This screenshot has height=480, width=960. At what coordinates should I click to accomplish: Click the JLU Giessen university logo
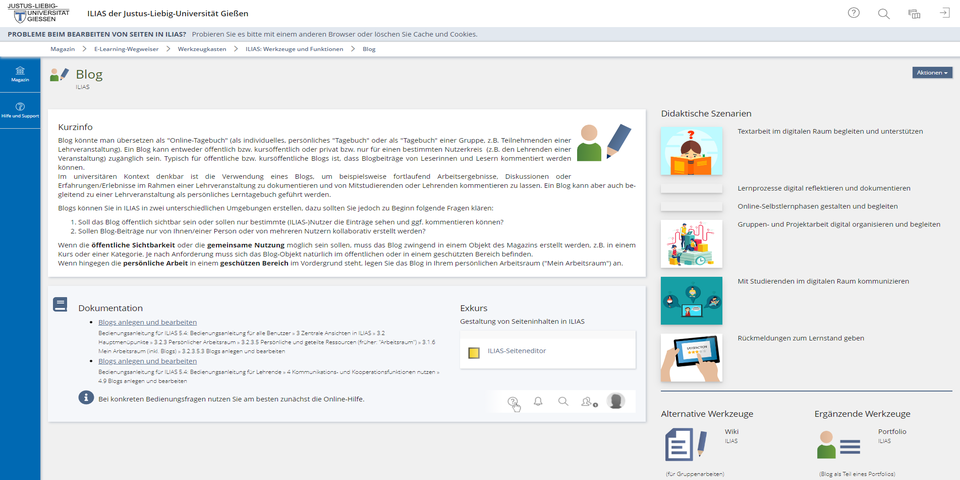point(39,12)
